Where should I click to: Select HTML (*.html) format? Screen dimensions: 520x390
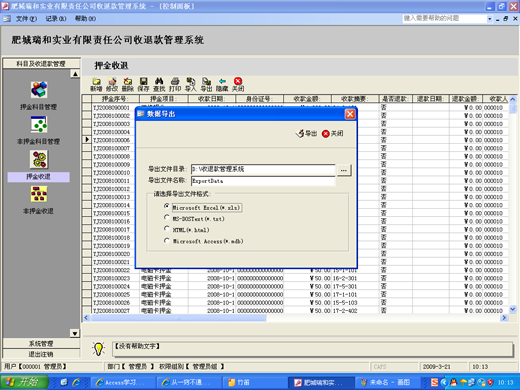pyautogui.click(x=167, y=229)
